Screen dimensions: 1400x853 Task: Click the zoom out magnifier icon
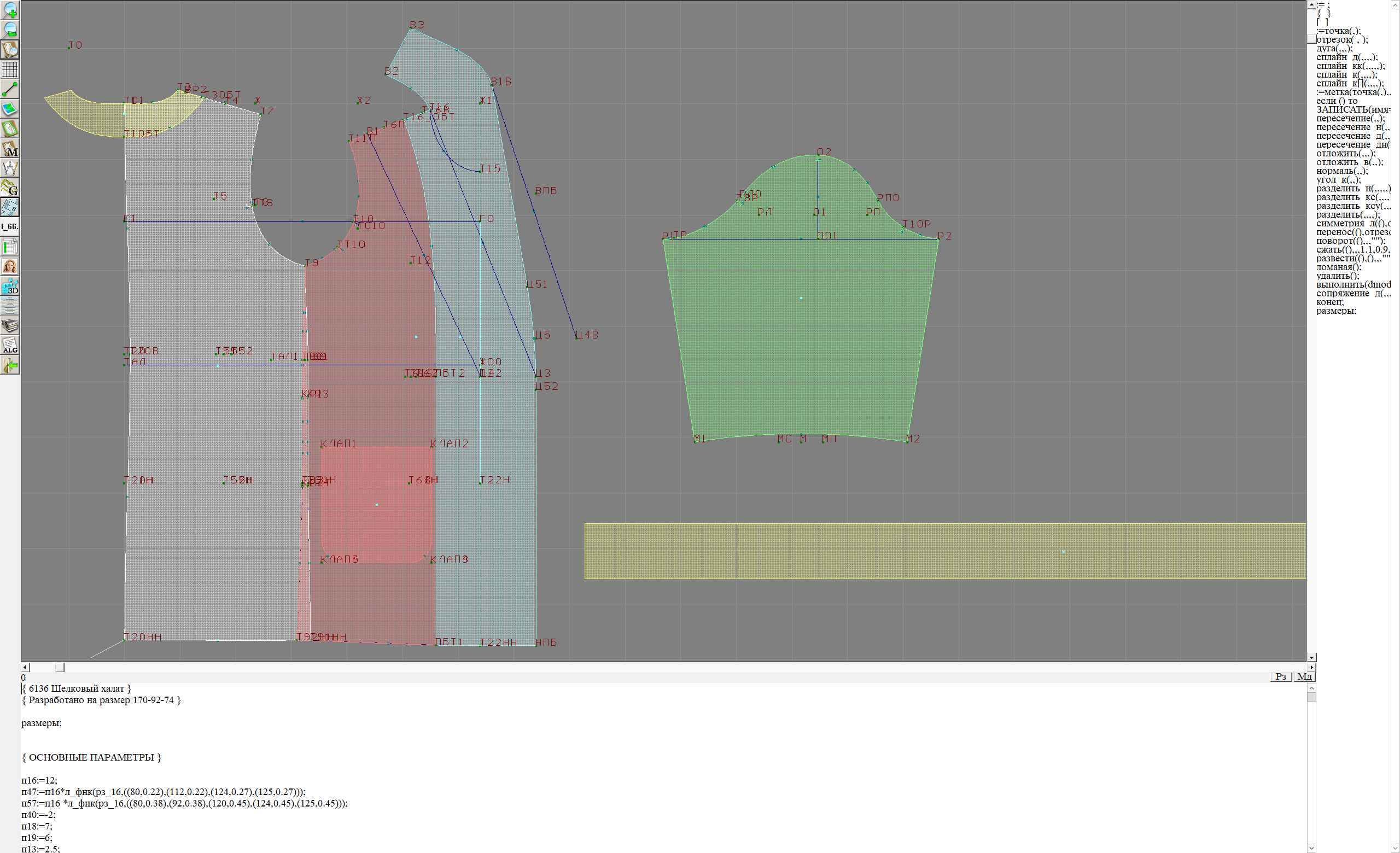[x=10, y=30]
